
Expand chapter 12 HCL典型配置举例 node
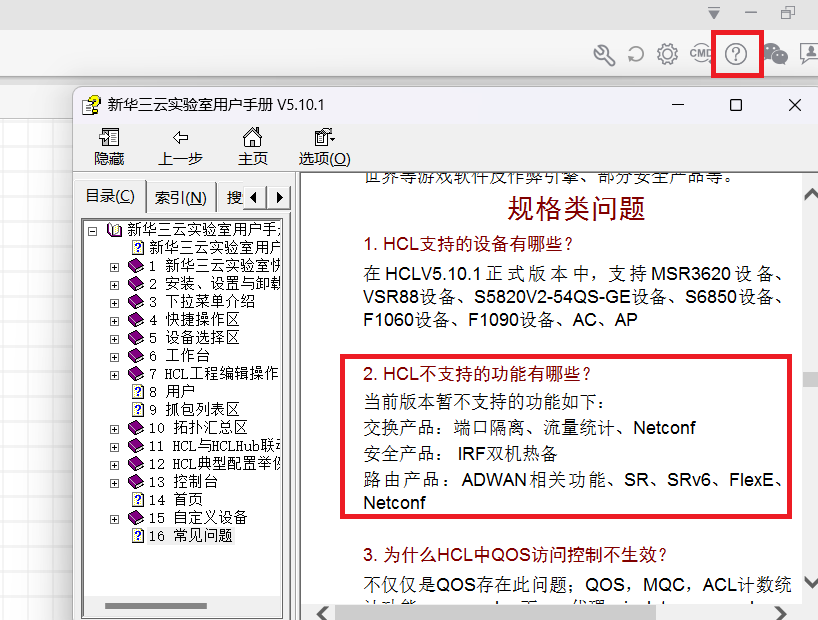point(114,465)
